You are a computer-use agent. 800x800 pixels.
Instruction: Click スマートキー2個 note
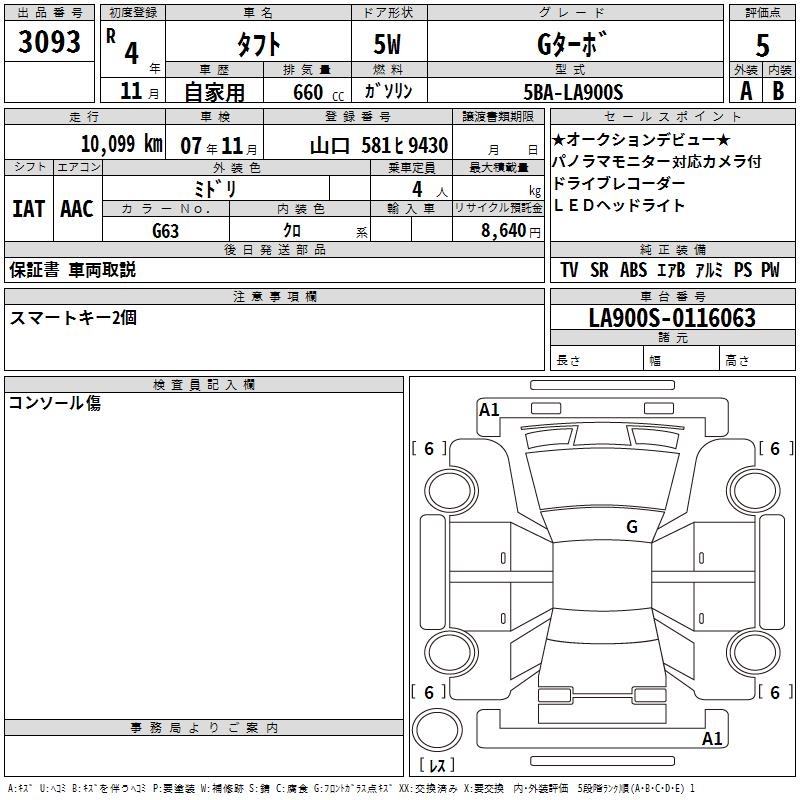[x=73, y=318]
